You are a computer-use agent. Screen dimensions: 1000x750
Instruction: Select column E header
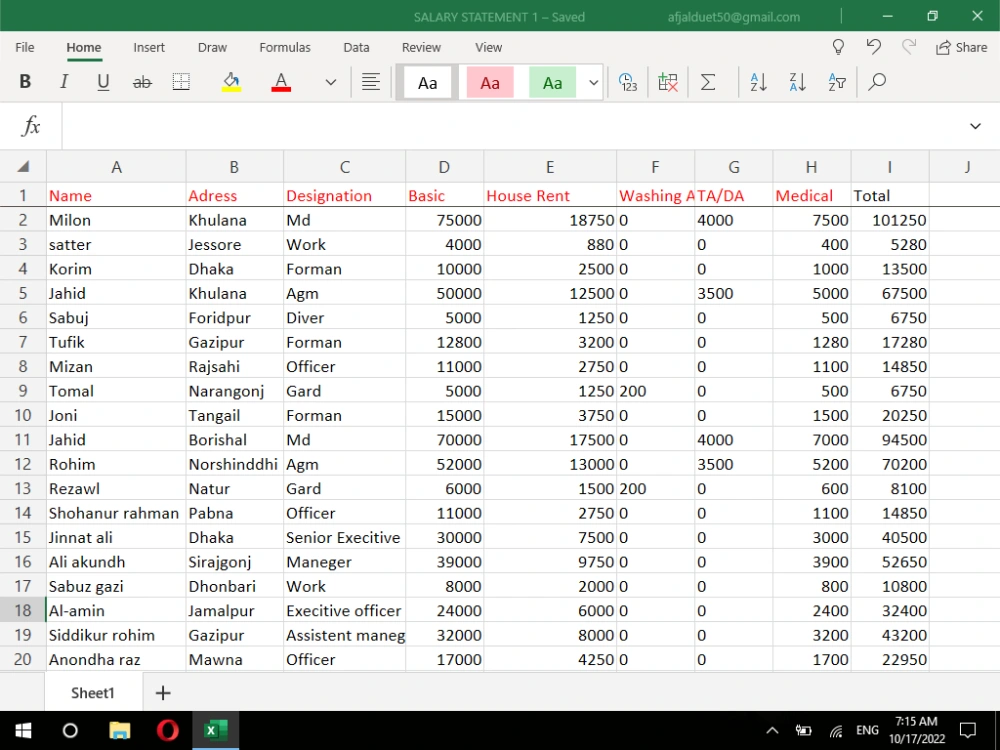tap(550, 167)
